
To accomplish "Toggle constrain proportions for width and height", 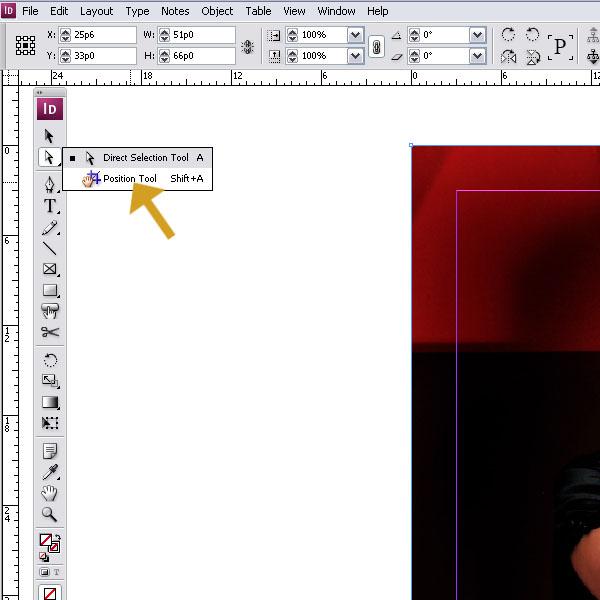I will (x=247, y=47).
